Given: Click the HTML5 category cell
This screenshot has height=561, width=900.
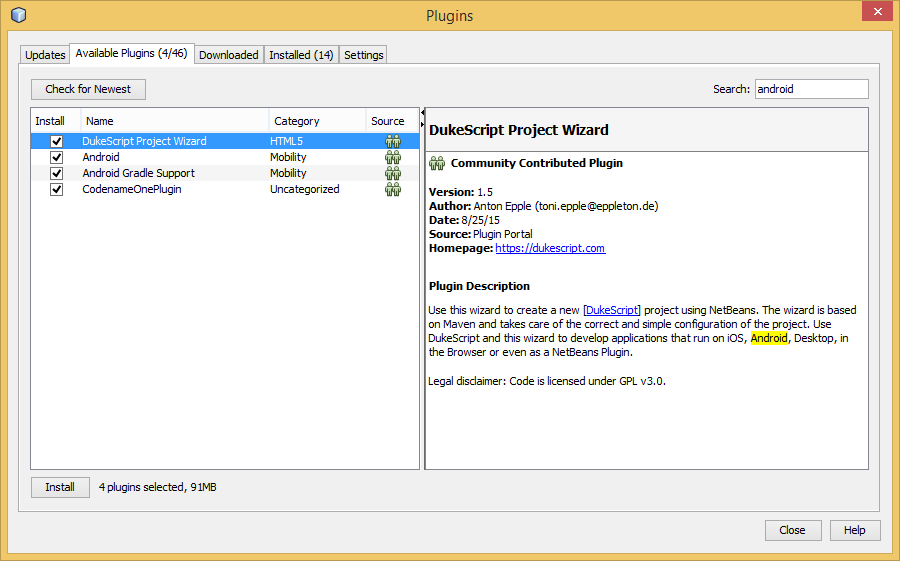Looking at the screenshot, I should coord(286,141).
